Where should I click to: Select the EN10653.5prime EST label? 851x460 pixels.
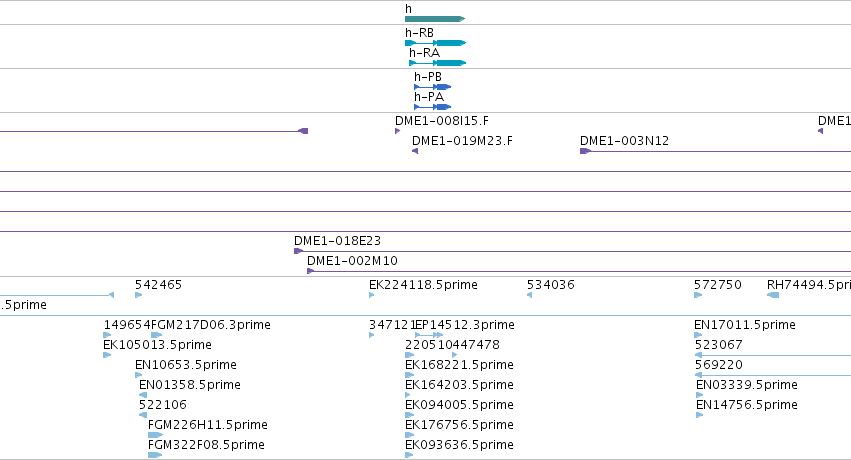coord(186,365)
